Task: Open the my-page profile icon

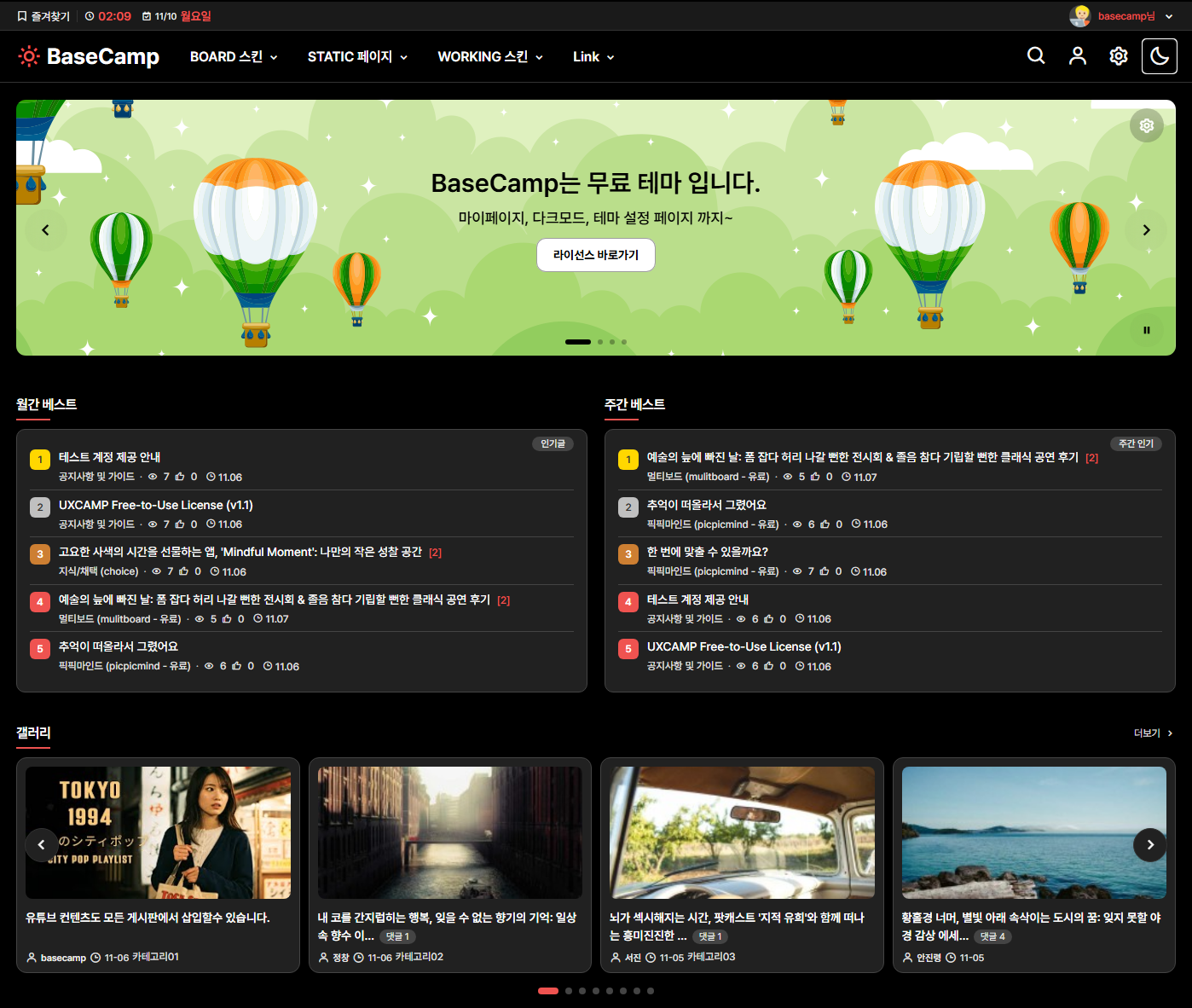Action: tap(1077, 55)
